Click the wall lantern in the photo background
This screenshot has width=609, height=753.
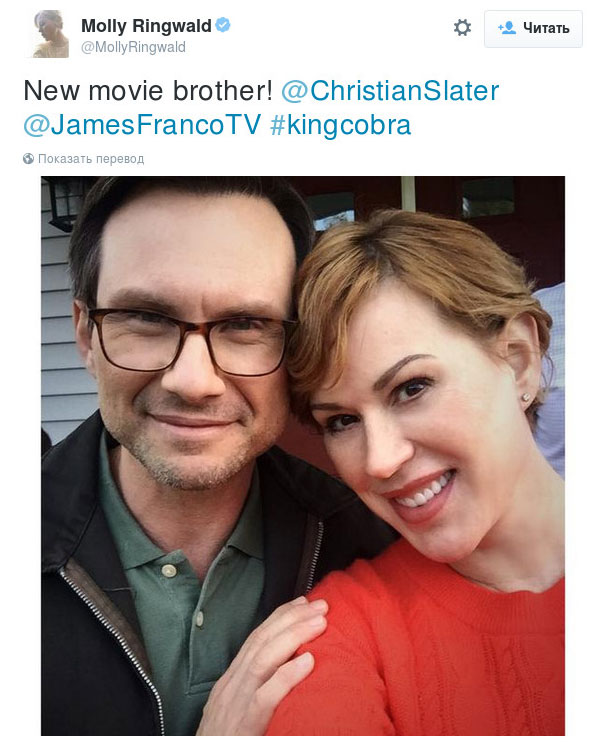coord(65,203)
